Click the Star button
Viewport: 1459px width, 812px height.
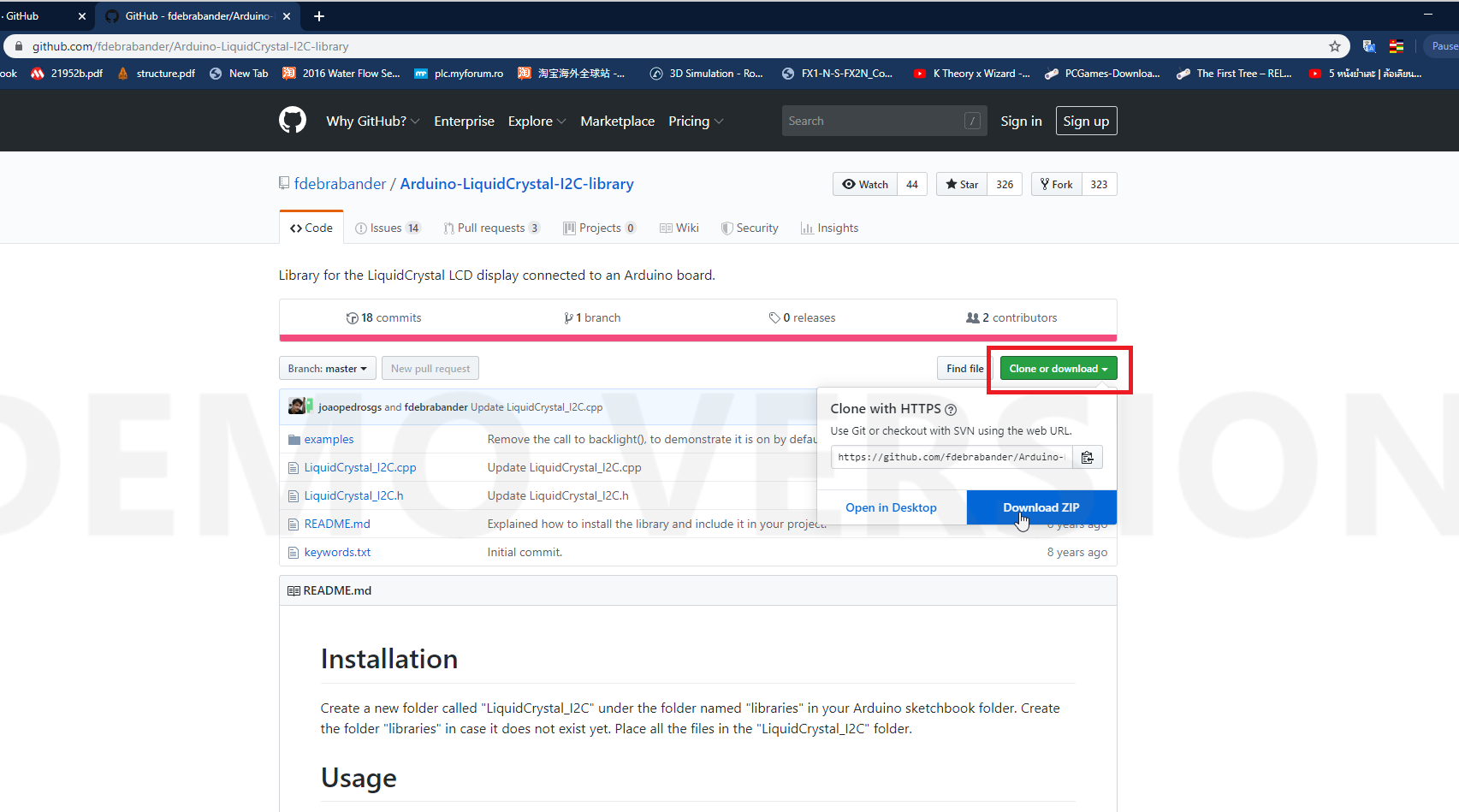(962, 184)
